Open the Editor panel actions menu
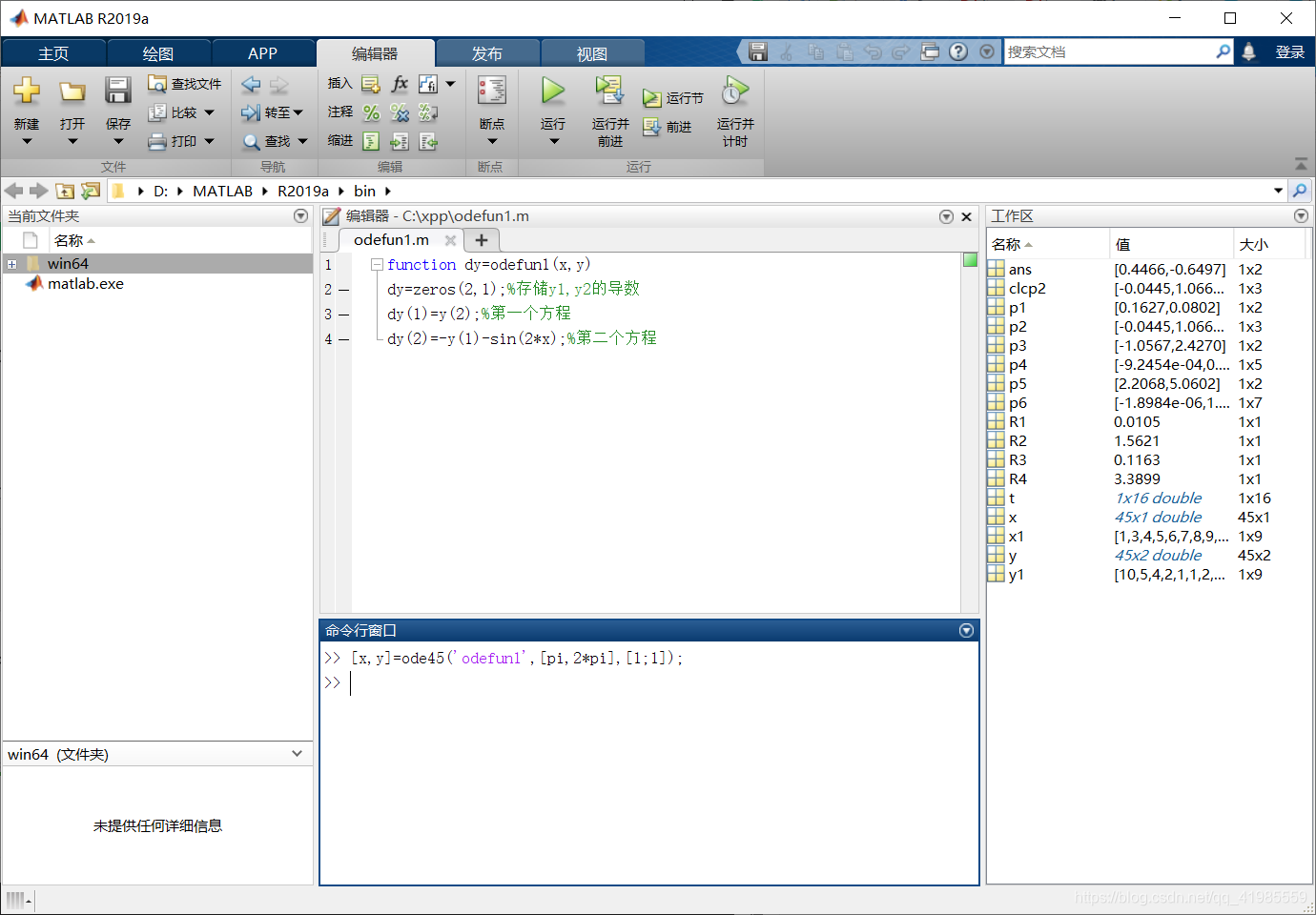This screenshot has height=915, width=1316. tap(946, 216)
